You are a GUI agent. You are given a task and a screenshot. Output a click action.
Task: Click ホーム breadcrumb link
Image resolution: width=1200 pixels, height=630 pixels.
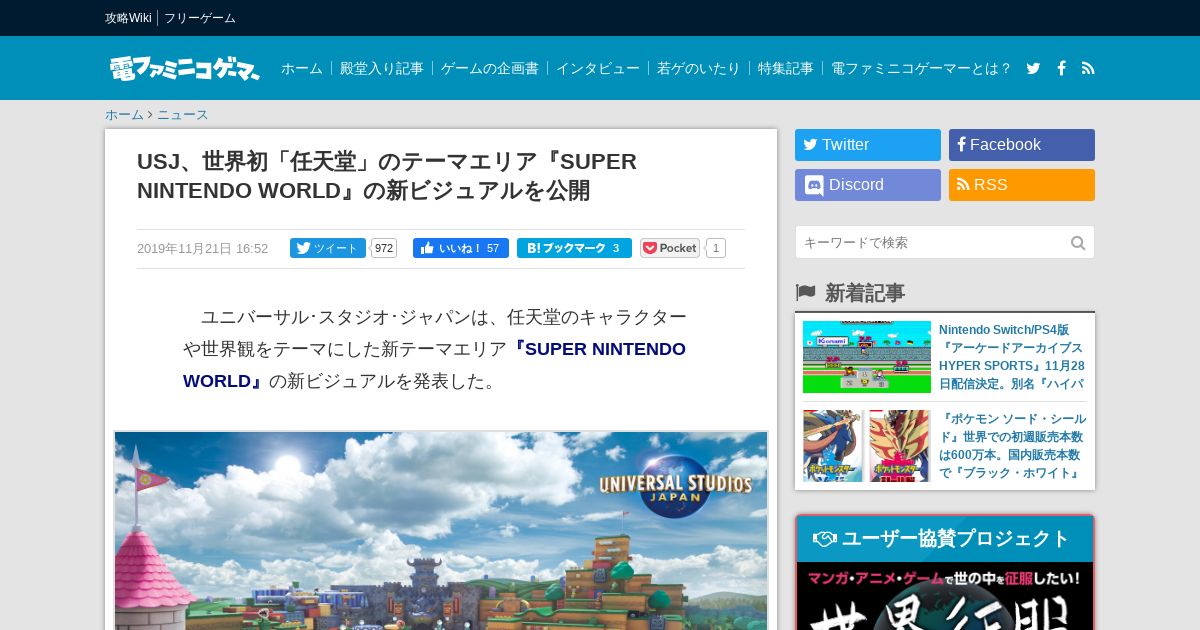click(x=125, y=114)
